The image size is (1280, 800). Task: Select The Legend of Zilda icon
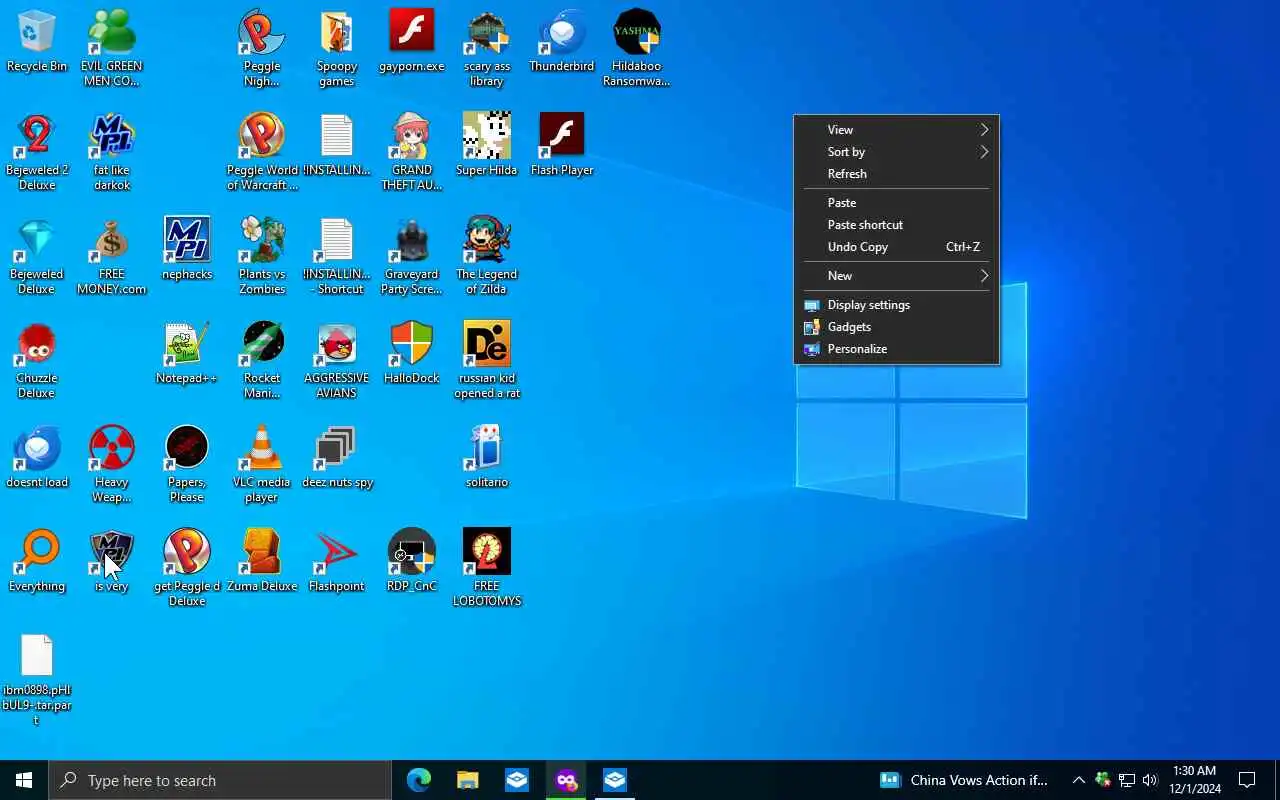coord(487,257)
